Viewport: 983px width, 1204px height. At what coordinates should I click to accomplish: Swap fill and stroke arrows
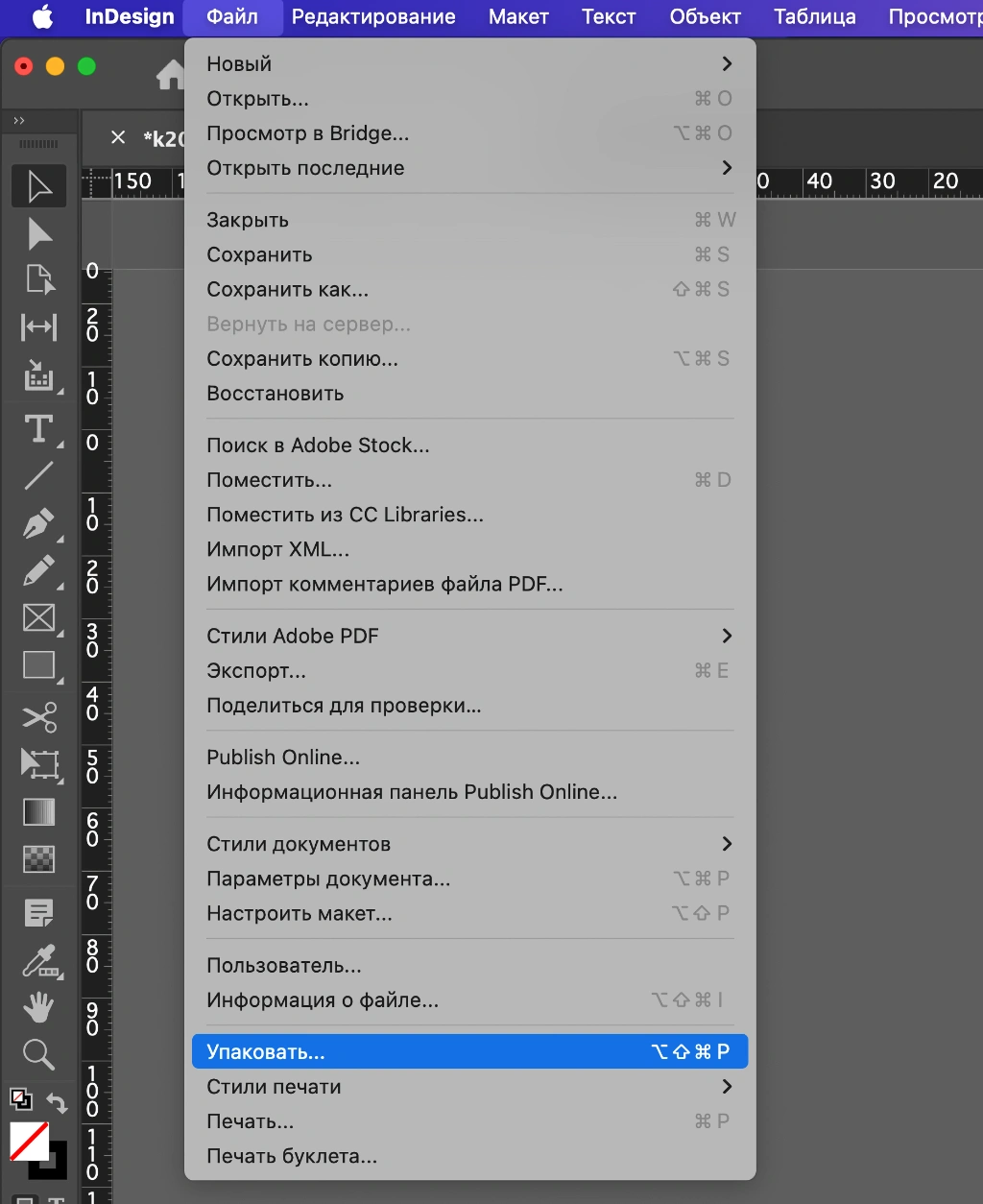pyautogui.click(x=57, y=1103)
